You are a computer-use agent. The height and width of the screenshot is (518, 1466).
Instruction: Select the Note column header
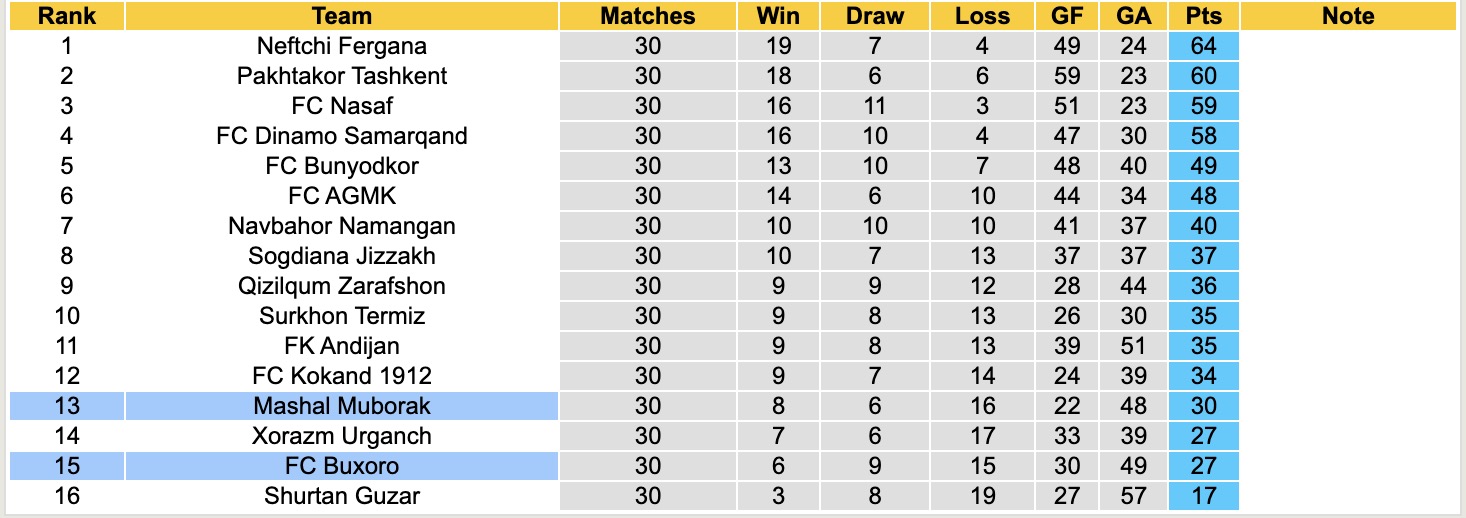point(1347,16)
